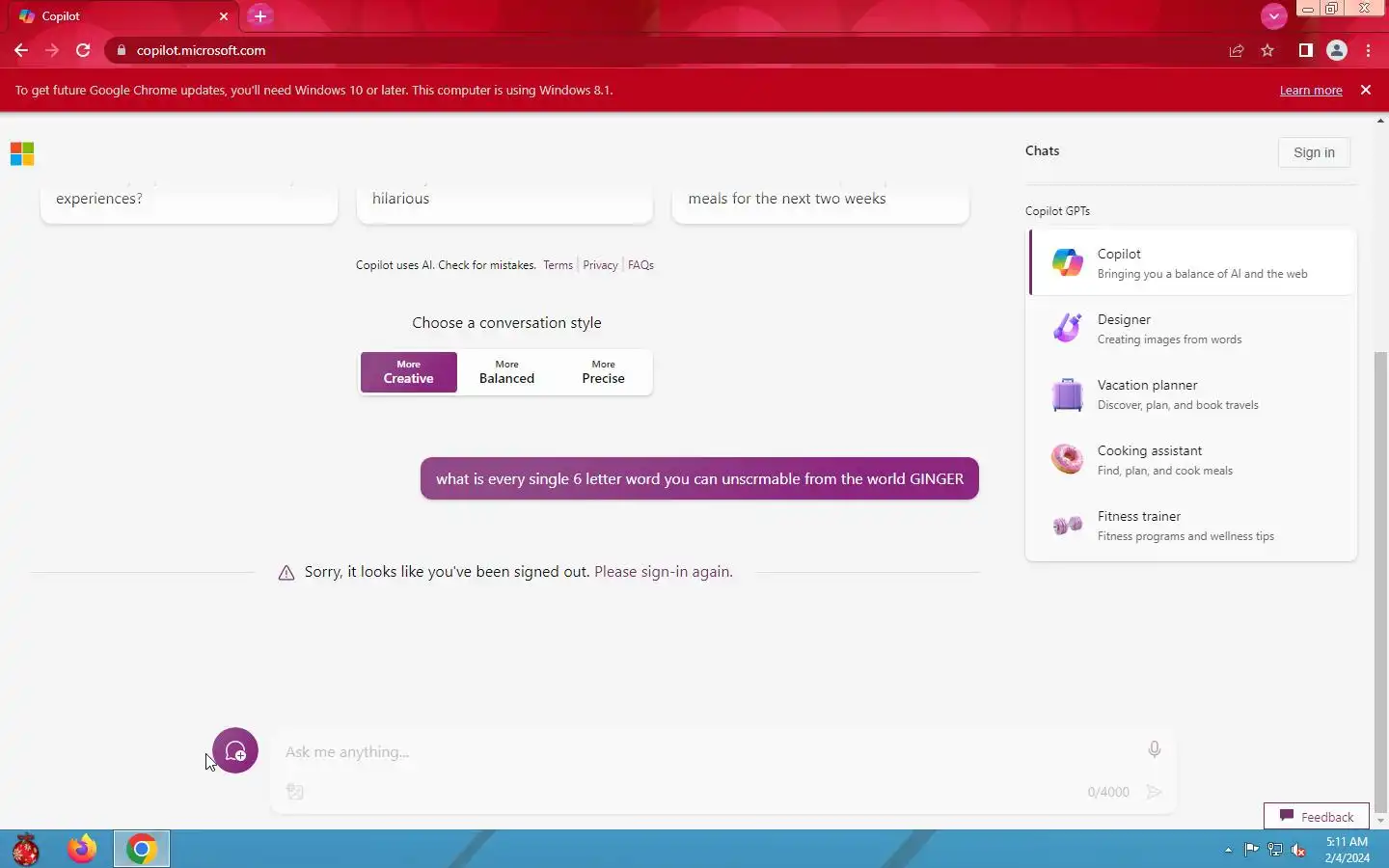Click the card 'meals for the next two weeks'
This screenshot has width=1389, height=868.
click(820, 203)
